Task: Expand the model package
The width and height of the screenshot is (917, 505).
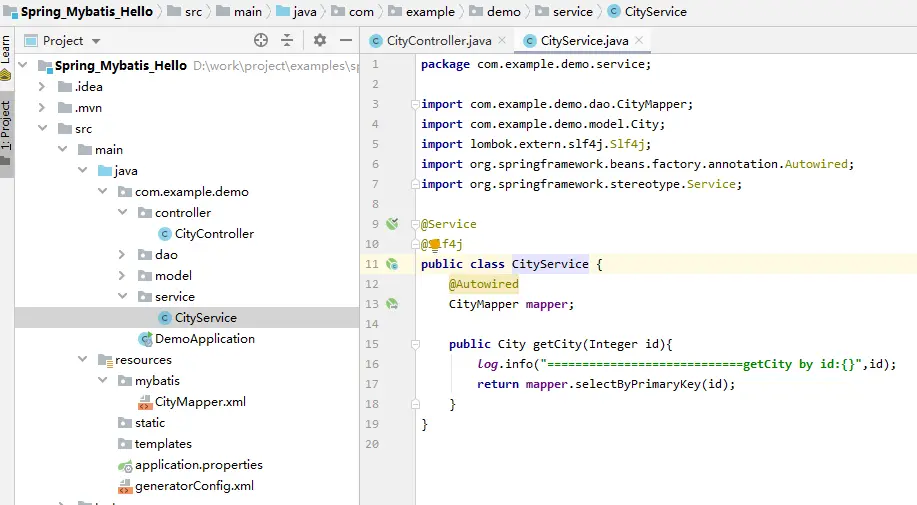Action: click(x=122, y=275)
